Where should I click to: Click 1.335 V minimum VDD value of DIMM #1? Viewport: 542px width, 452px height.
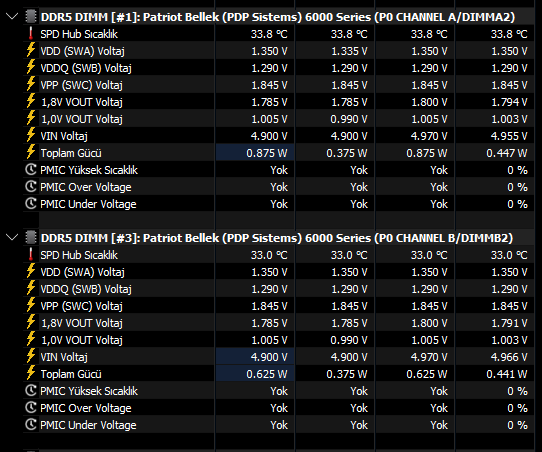(x=349, y=51)
